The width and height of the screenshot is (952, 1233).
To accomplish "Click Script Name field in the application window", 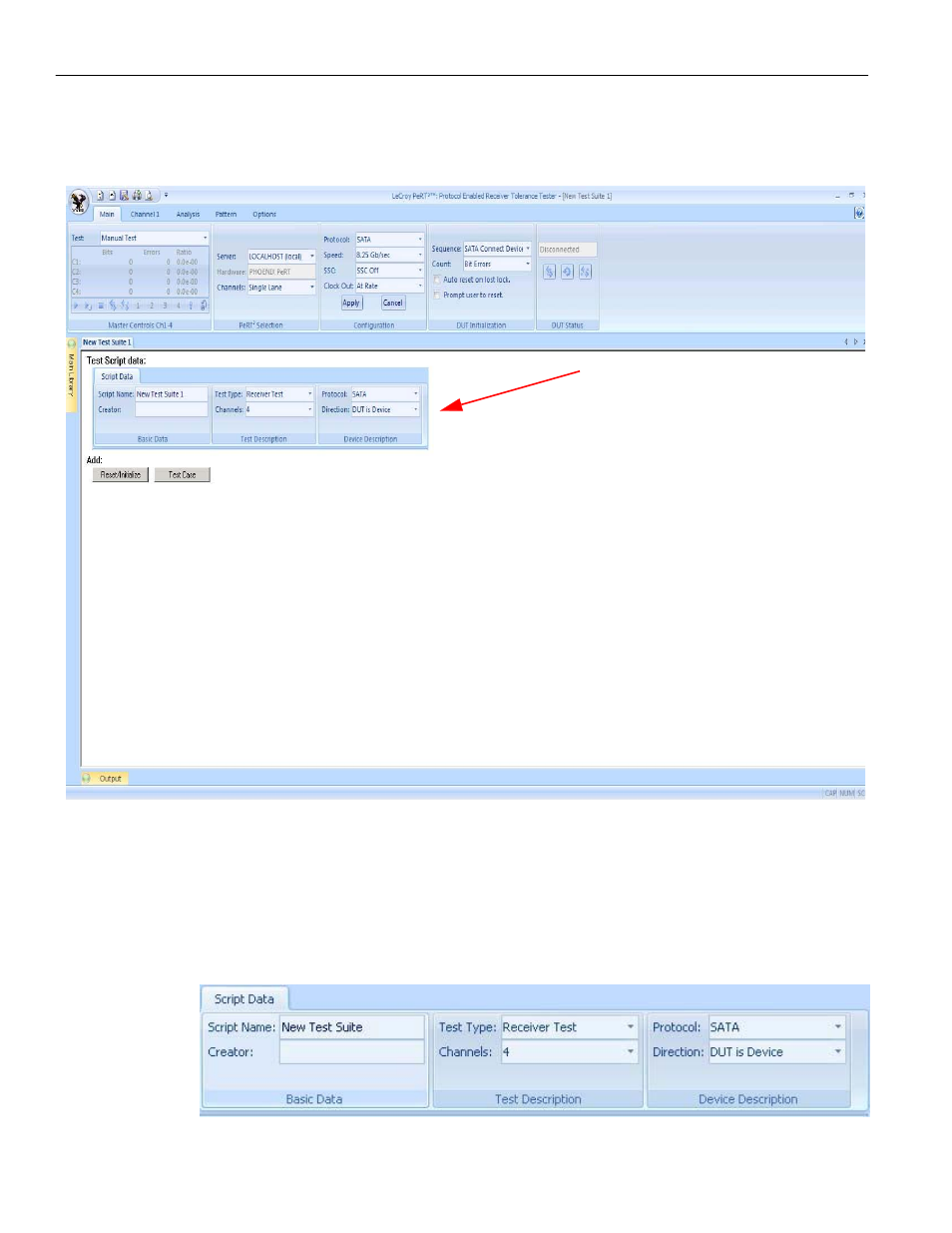I will (172, 394).
